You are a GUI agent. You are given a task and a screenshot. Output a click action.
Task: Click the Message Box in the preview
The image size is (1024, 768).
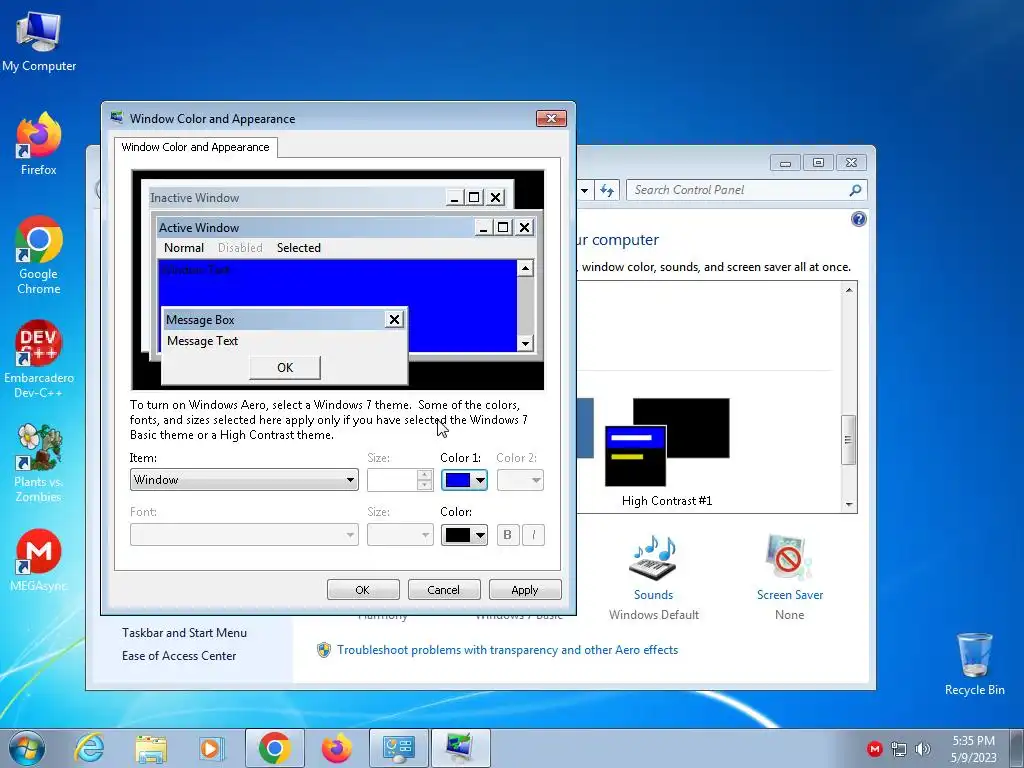coord(285,345)
